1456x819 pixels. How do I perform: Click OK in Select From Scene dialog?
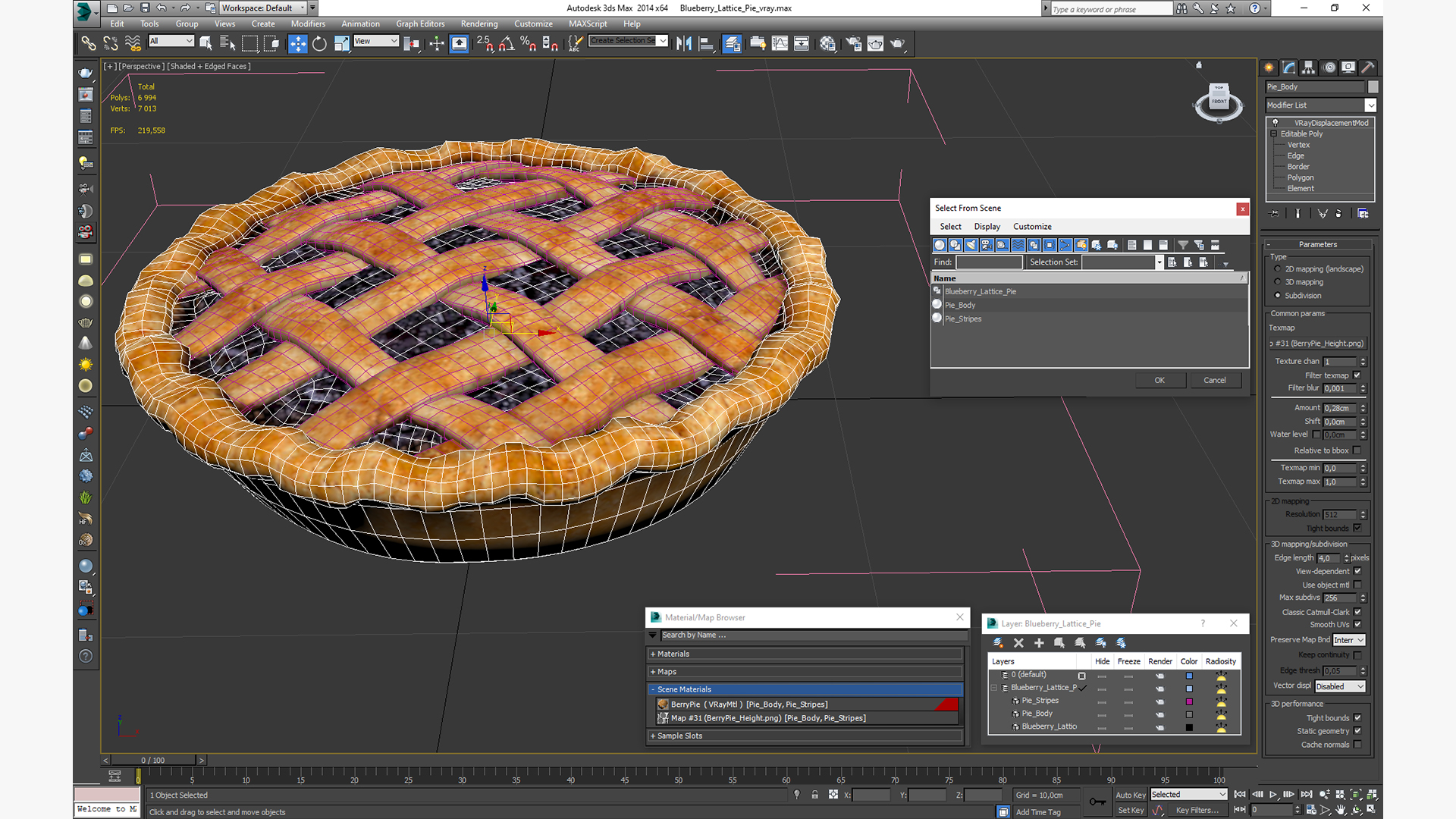point(1159,381)
